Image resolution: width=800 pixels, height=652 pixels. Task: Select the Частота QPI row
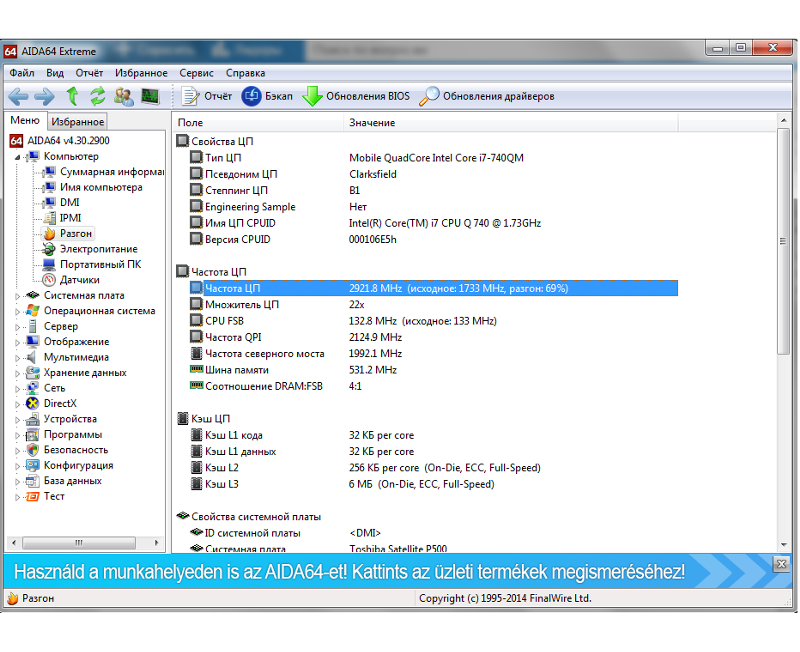(x=433, y=337)
